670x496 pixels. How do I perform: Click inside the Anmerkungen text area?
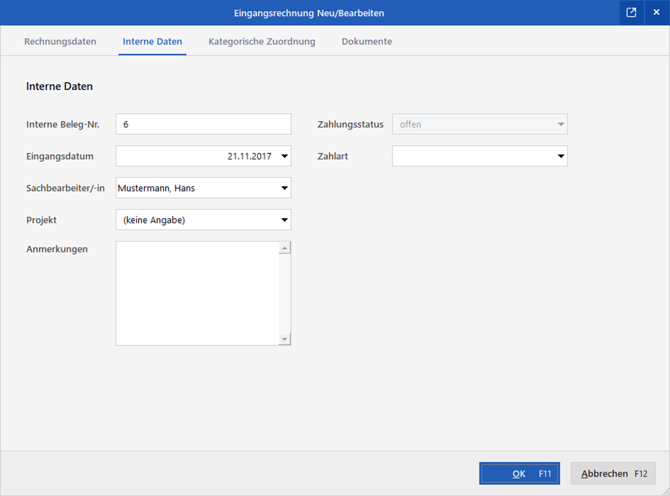[x=196, y=293]
